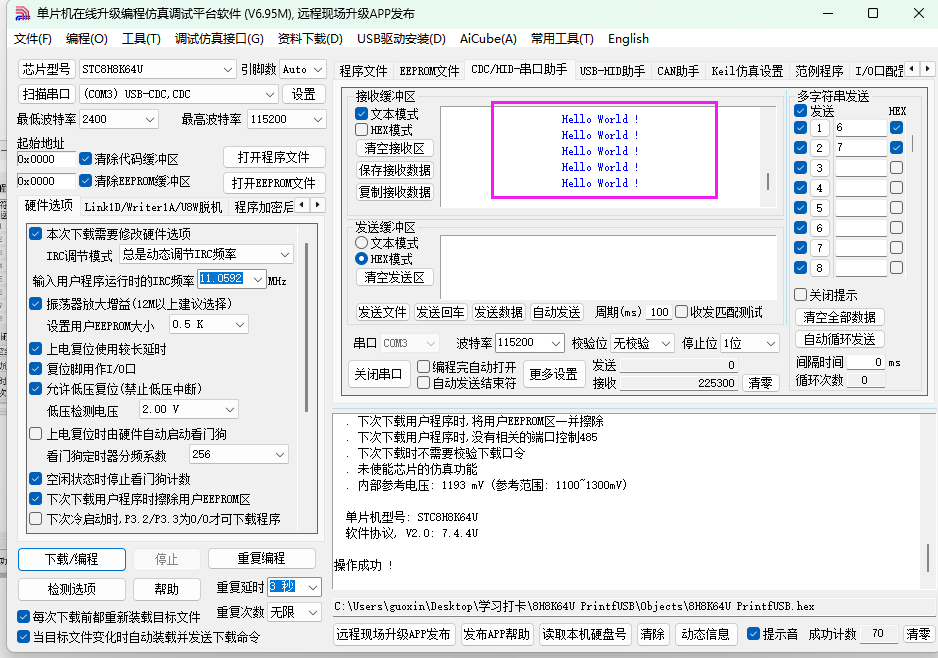The height and width of the screenshot is (658, 938).
Task: Click the send buffer text area
Action: point(608,267)
